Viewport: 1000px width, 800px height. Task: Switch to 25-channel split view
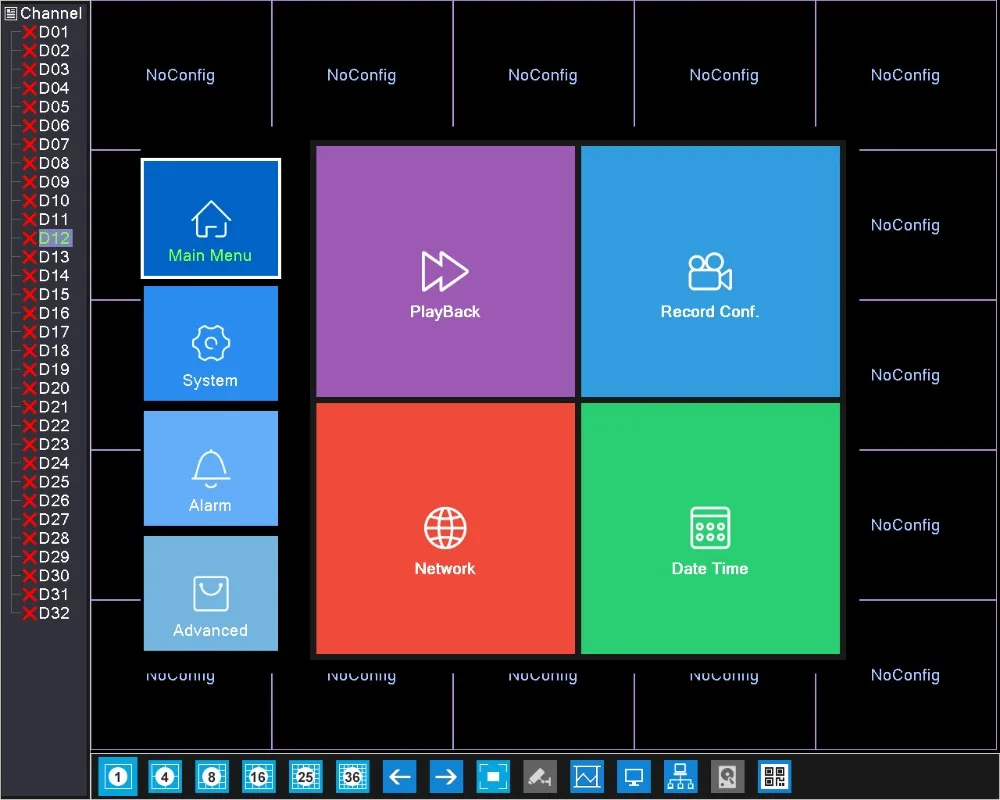[x=305, y=776]
